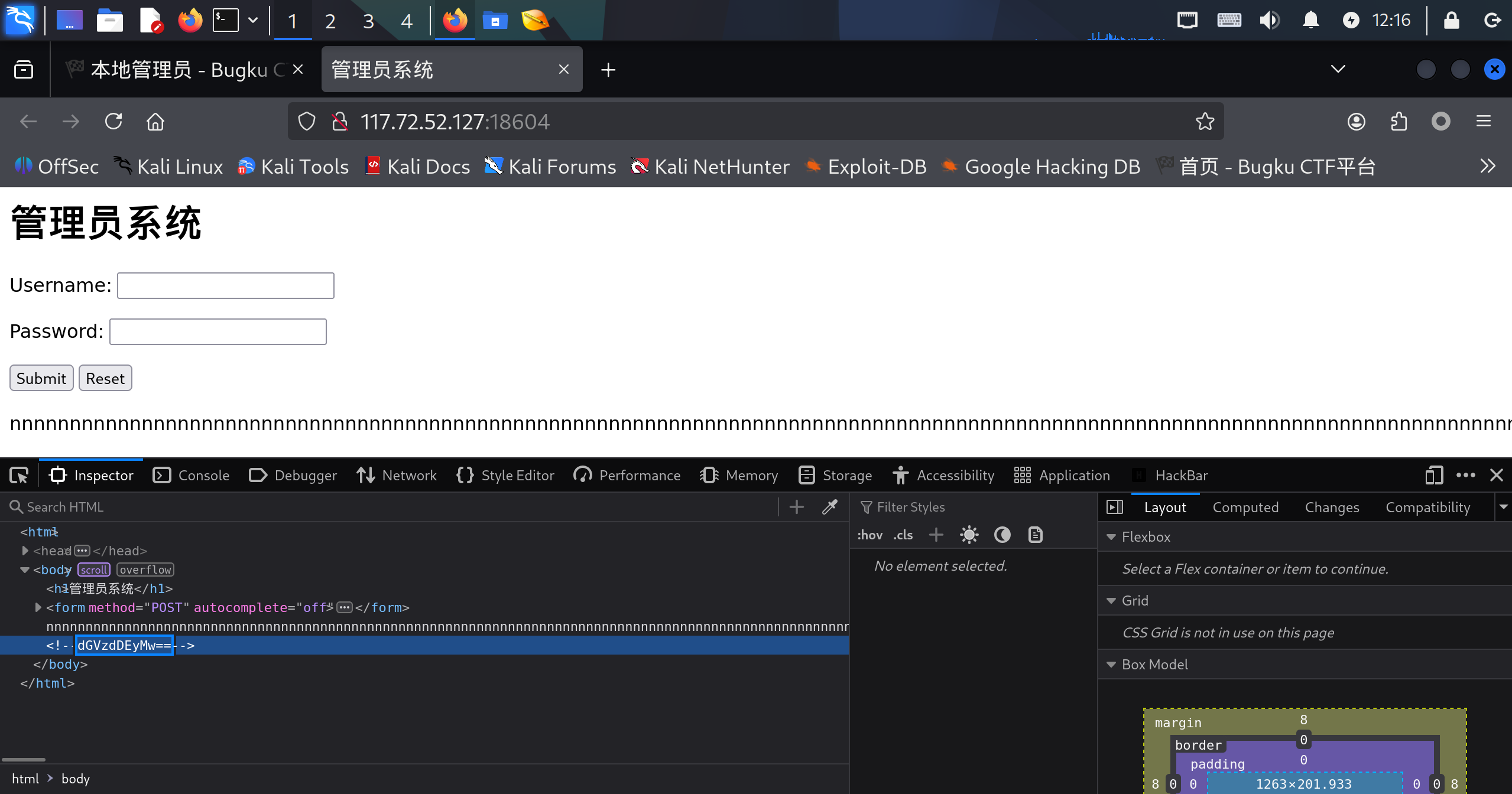Toggle the 3-pane inspector sidebar icon

point(1115,507)
